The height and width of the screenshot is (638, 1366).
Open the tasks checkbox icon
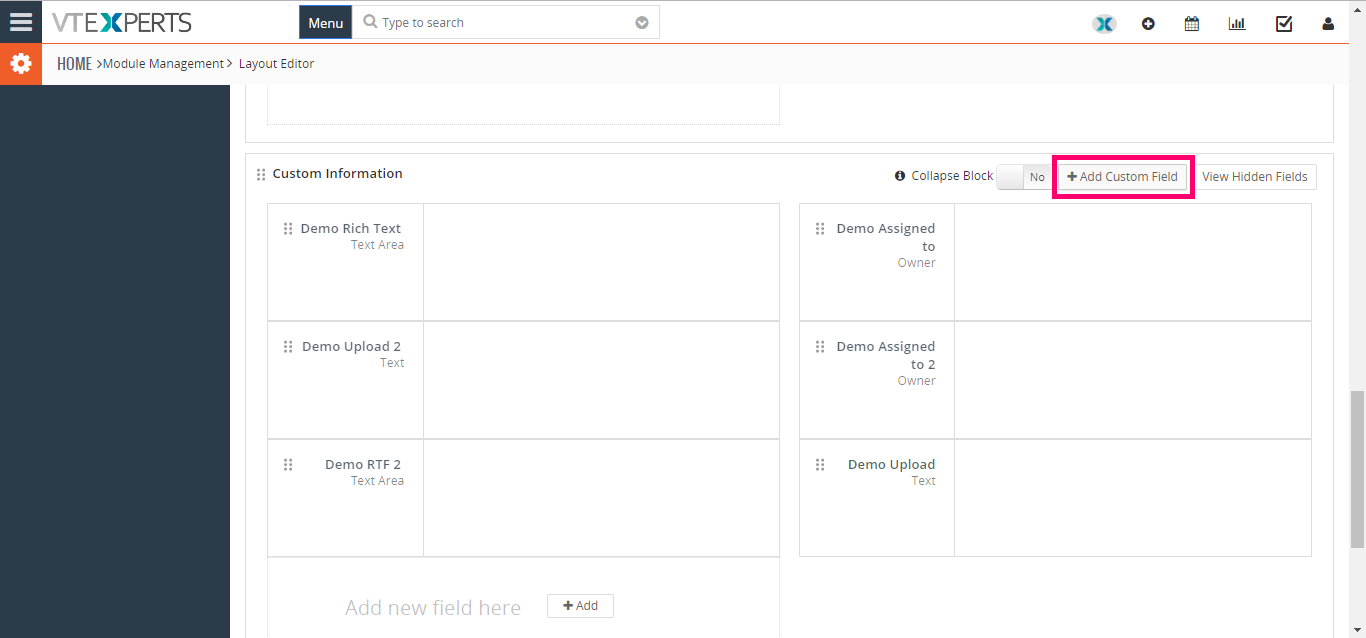click(x=1284, y=24)
